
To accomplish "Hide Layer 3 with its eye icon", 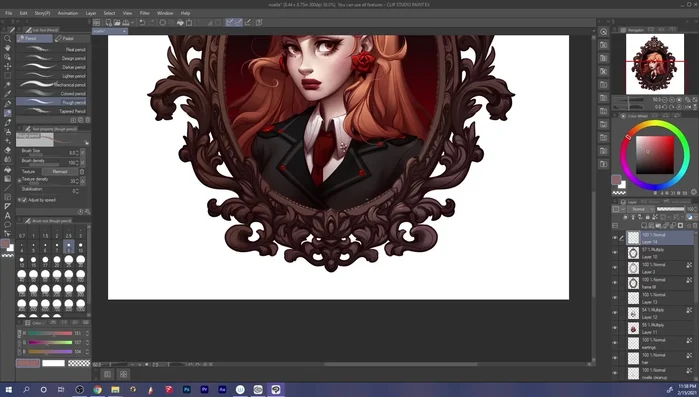I will point(615,268).
